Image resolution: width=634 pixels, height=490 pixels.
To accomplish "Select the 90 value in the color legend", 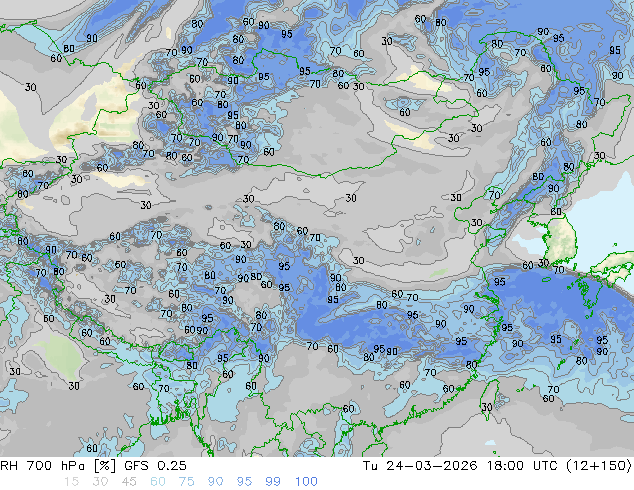I will point(215,482).
